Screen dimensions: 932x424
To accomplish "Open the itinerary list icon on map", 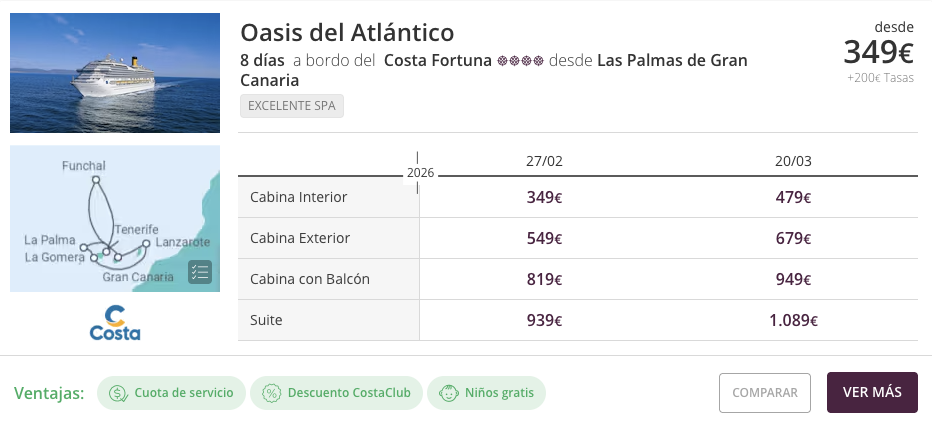I will coord(200,272).
